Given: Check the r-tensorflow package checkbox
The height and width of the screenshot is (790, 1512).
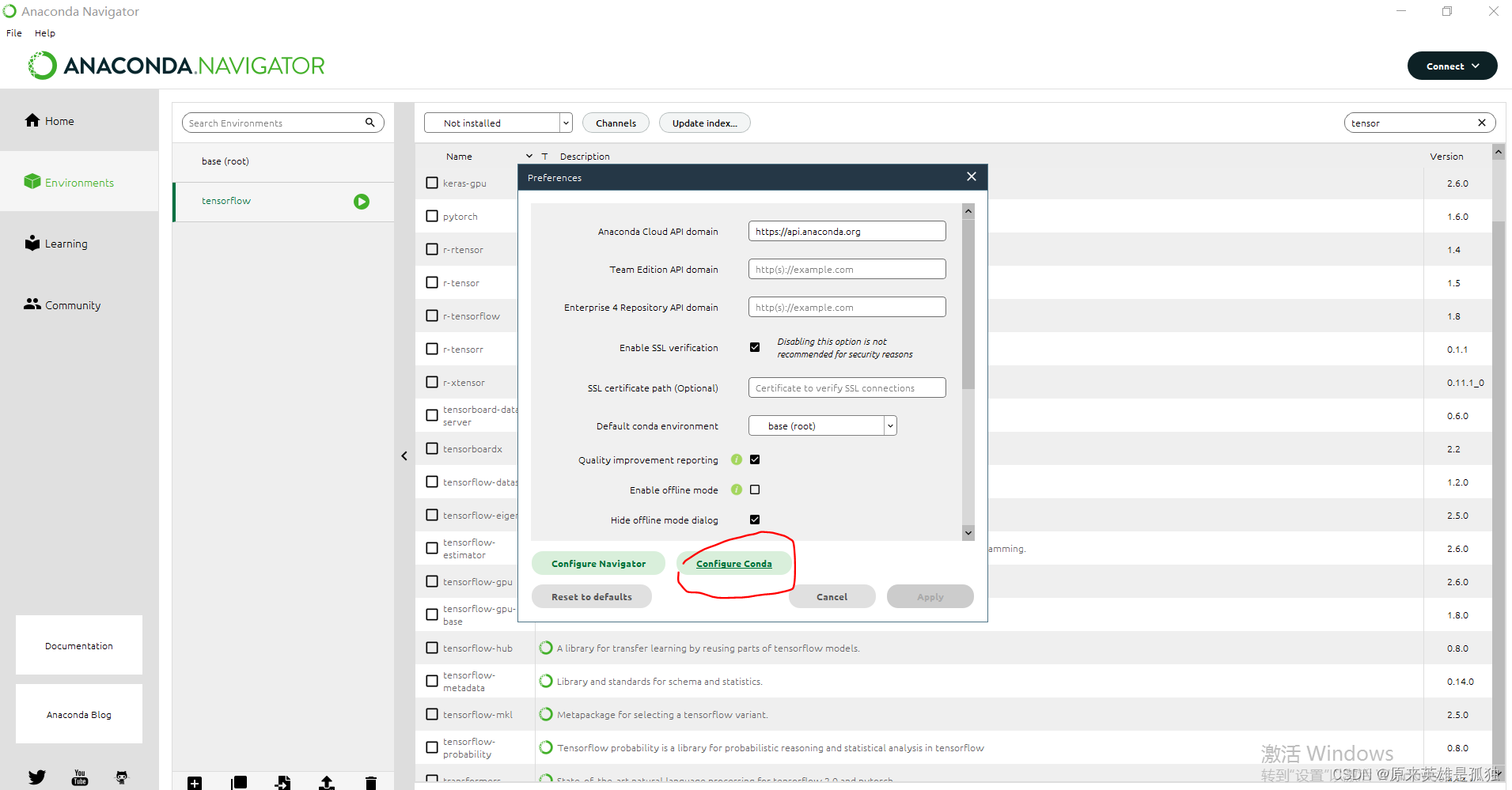Looking at the screenshot, I should [432, 316].
